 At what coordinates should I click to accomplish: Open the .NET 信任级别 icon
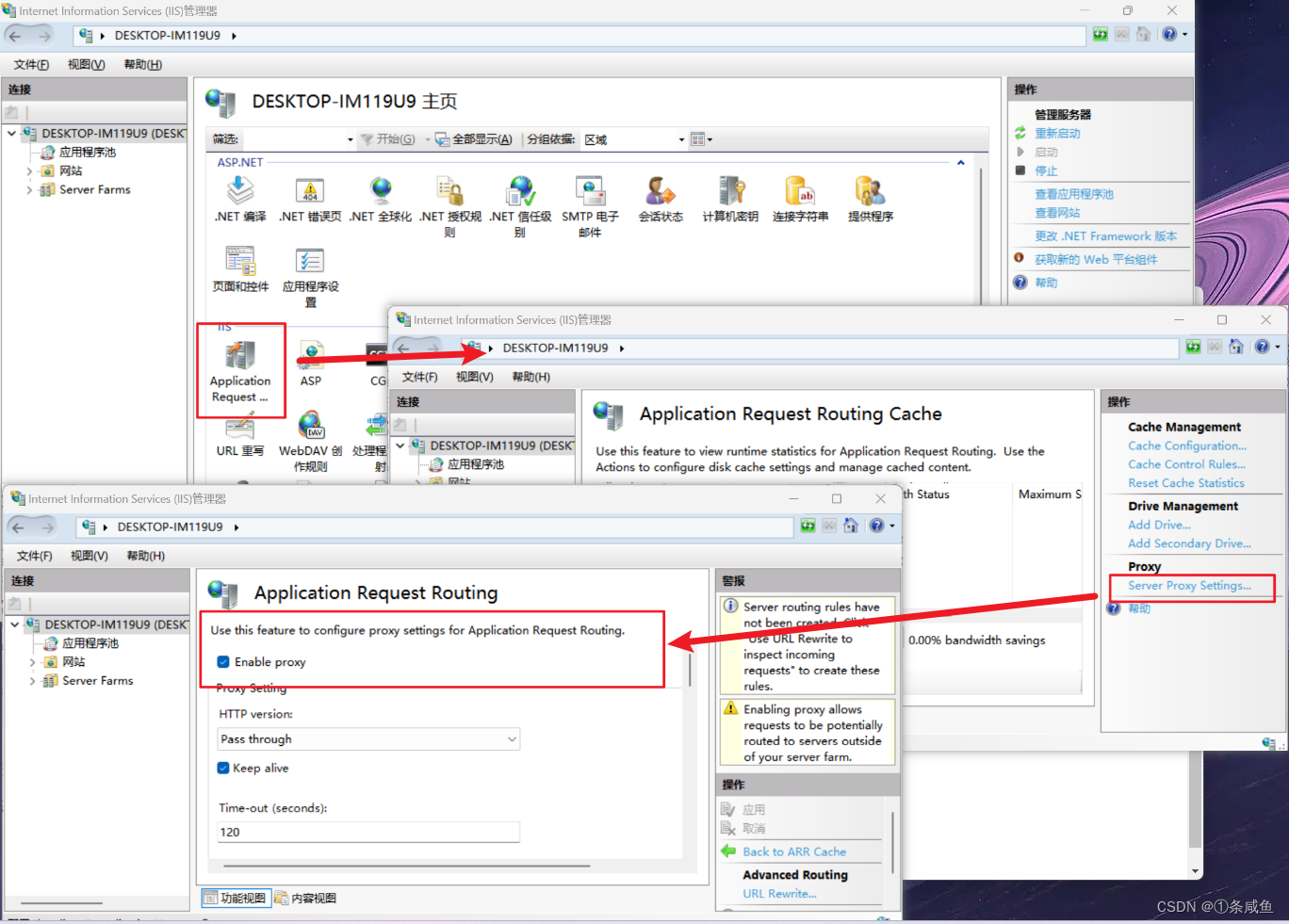[x=520, y=191]
